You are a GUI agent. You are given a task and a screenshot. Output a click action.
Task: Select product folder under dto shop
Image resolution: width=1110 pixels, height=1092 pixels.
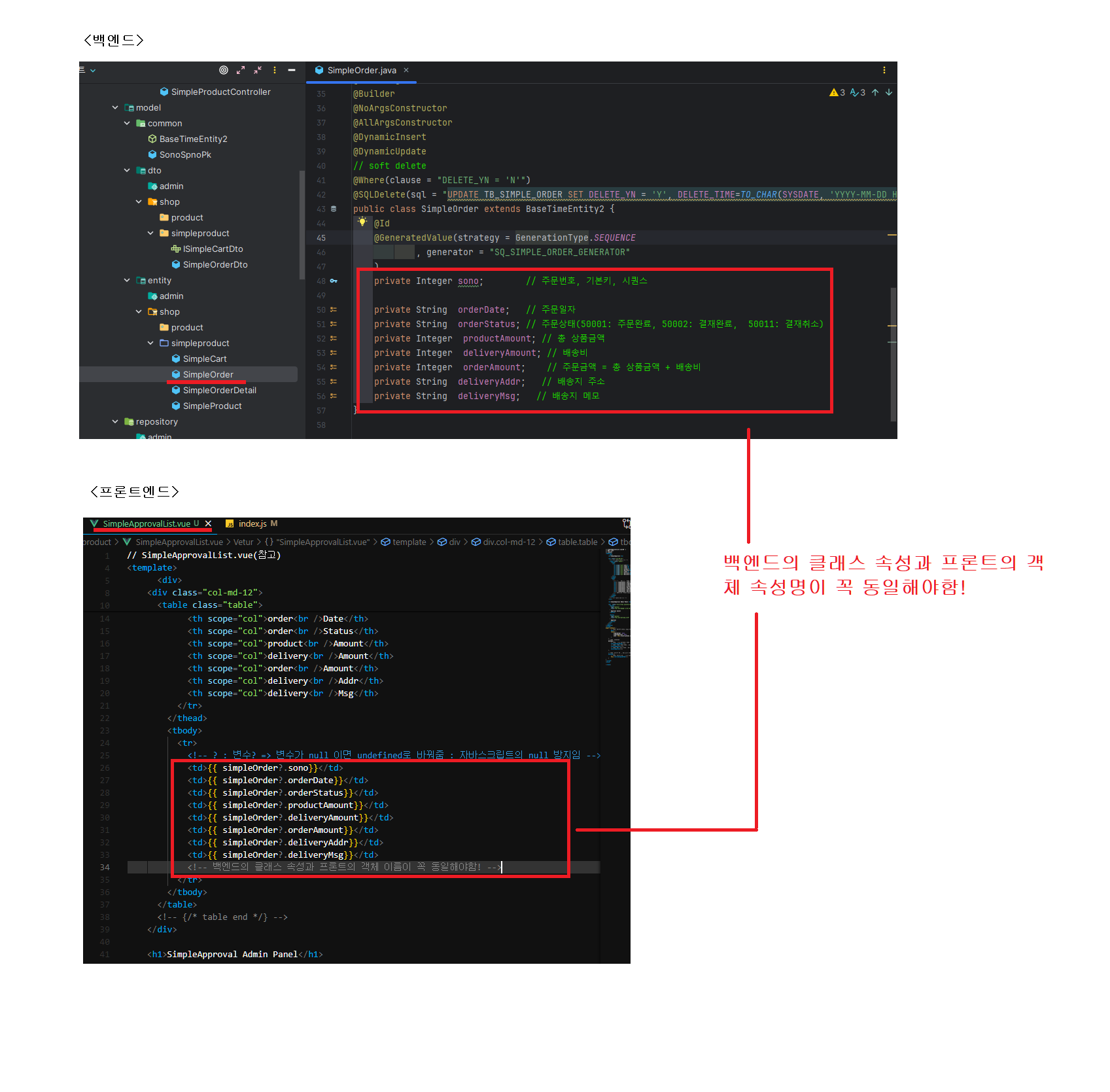coord(181,217)
